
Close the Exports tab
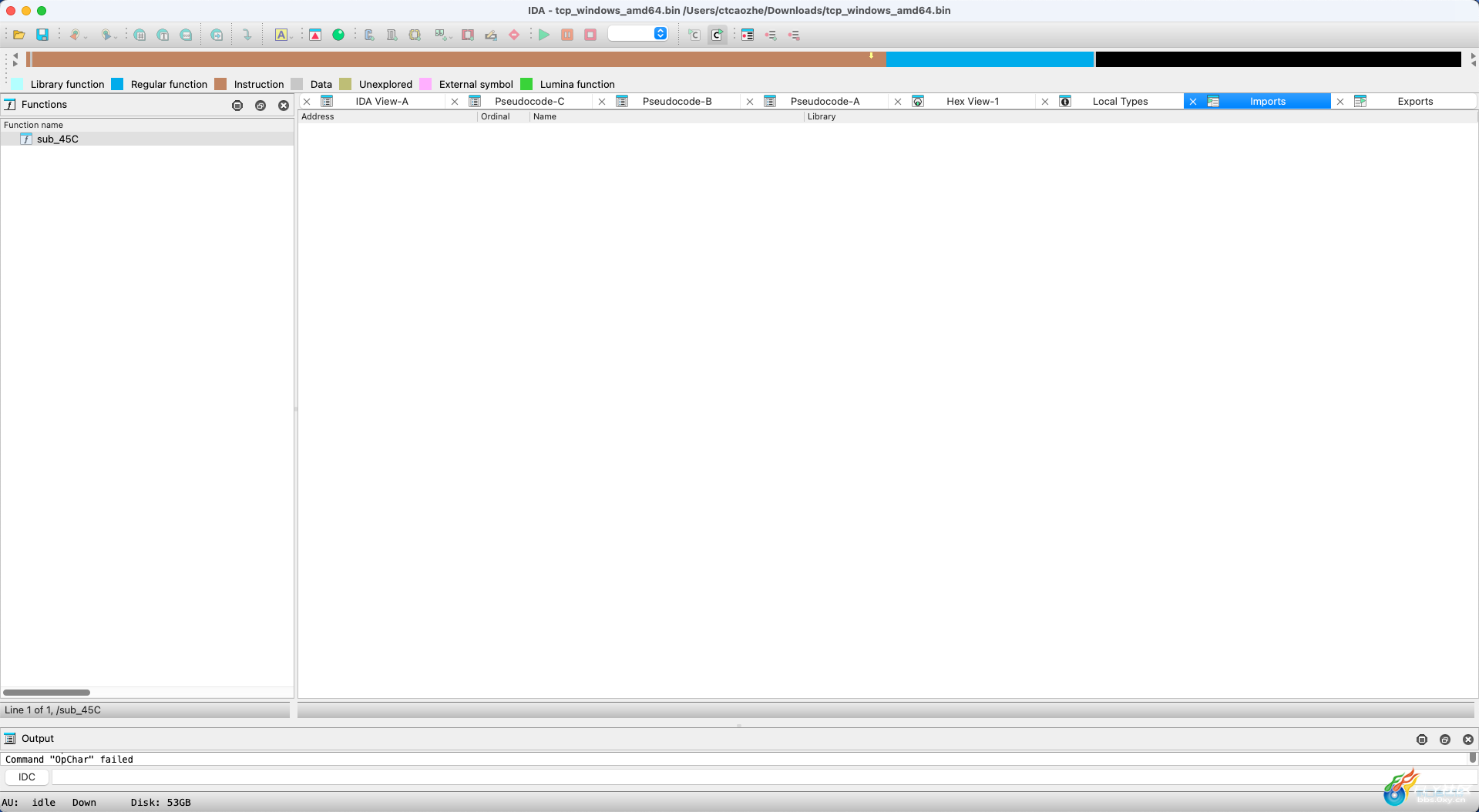[x=1340, y=102]
